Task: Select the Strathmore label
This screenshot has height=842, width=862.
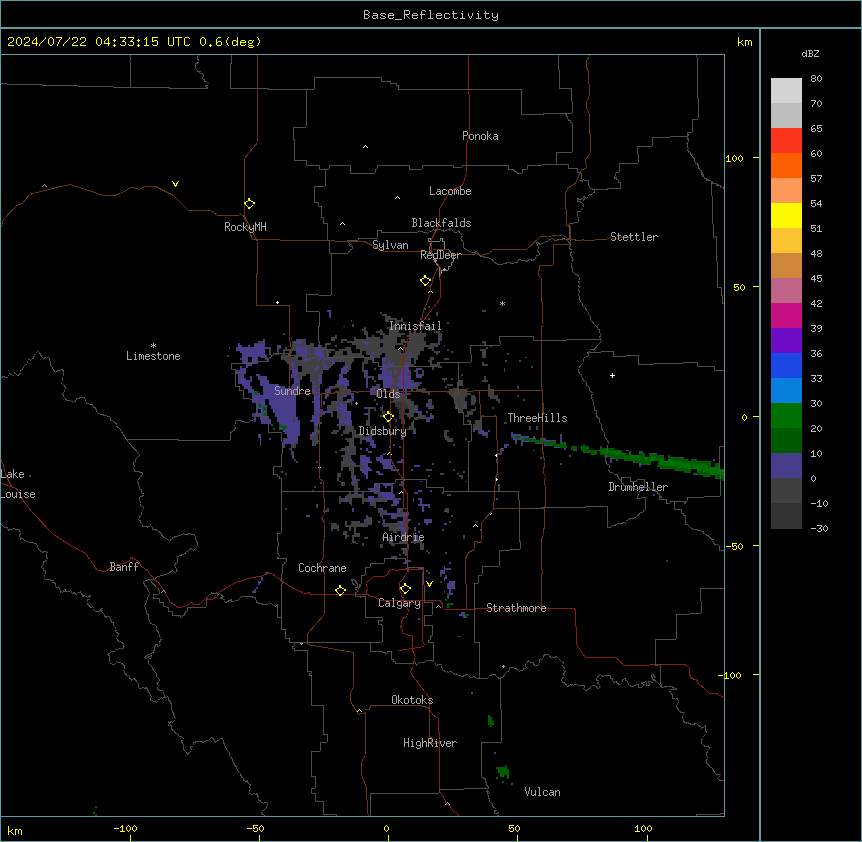Action: click(516, 608)
